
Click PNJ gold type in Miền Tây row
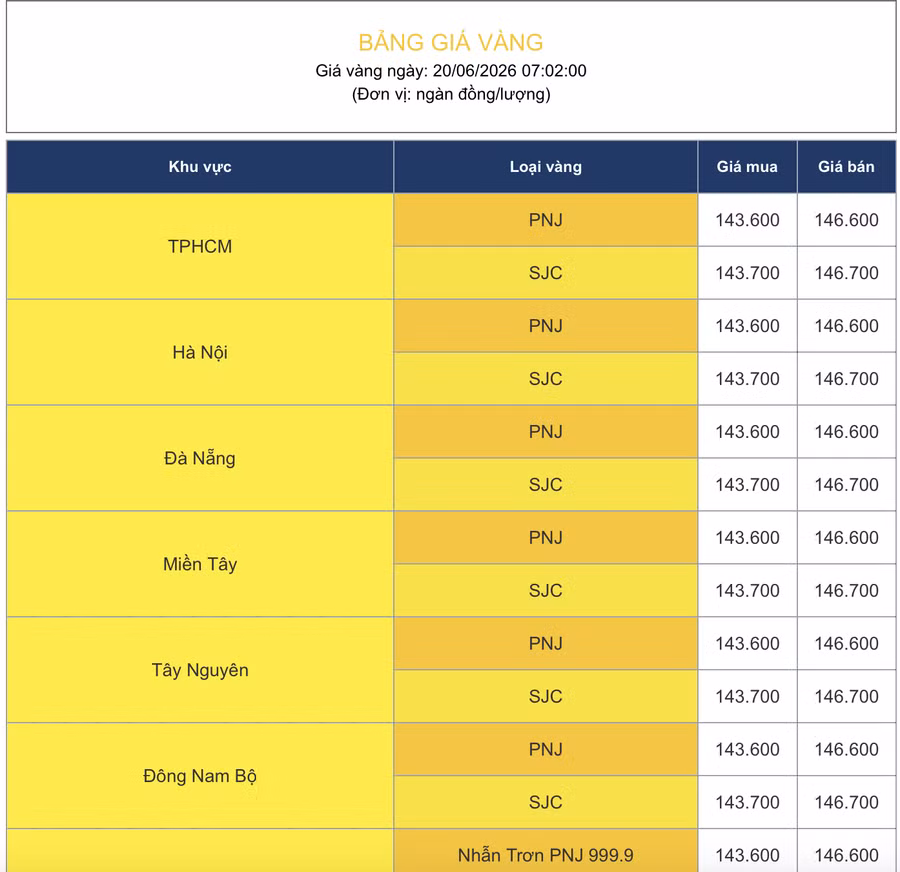pos(545,537)
